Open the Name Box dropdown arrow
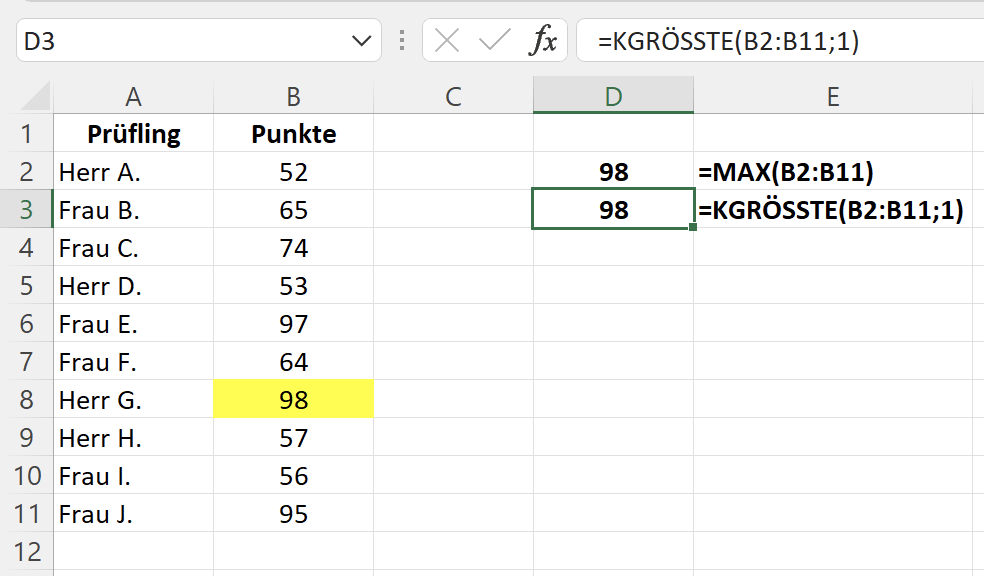 [360, 41]
